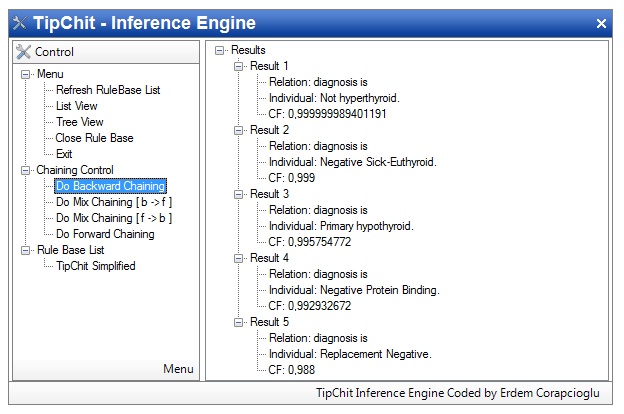The image size is (624, 414).
Task: Open the List View option
Action: (76, 106)
